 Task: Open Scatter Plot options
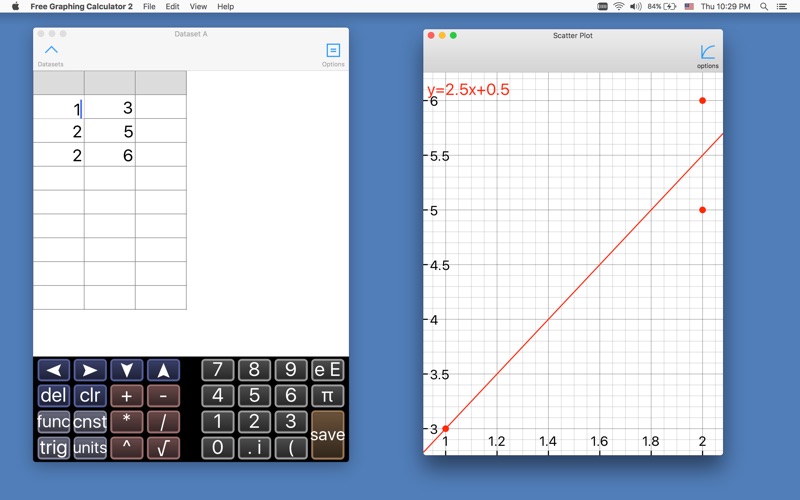pos(707,56)
